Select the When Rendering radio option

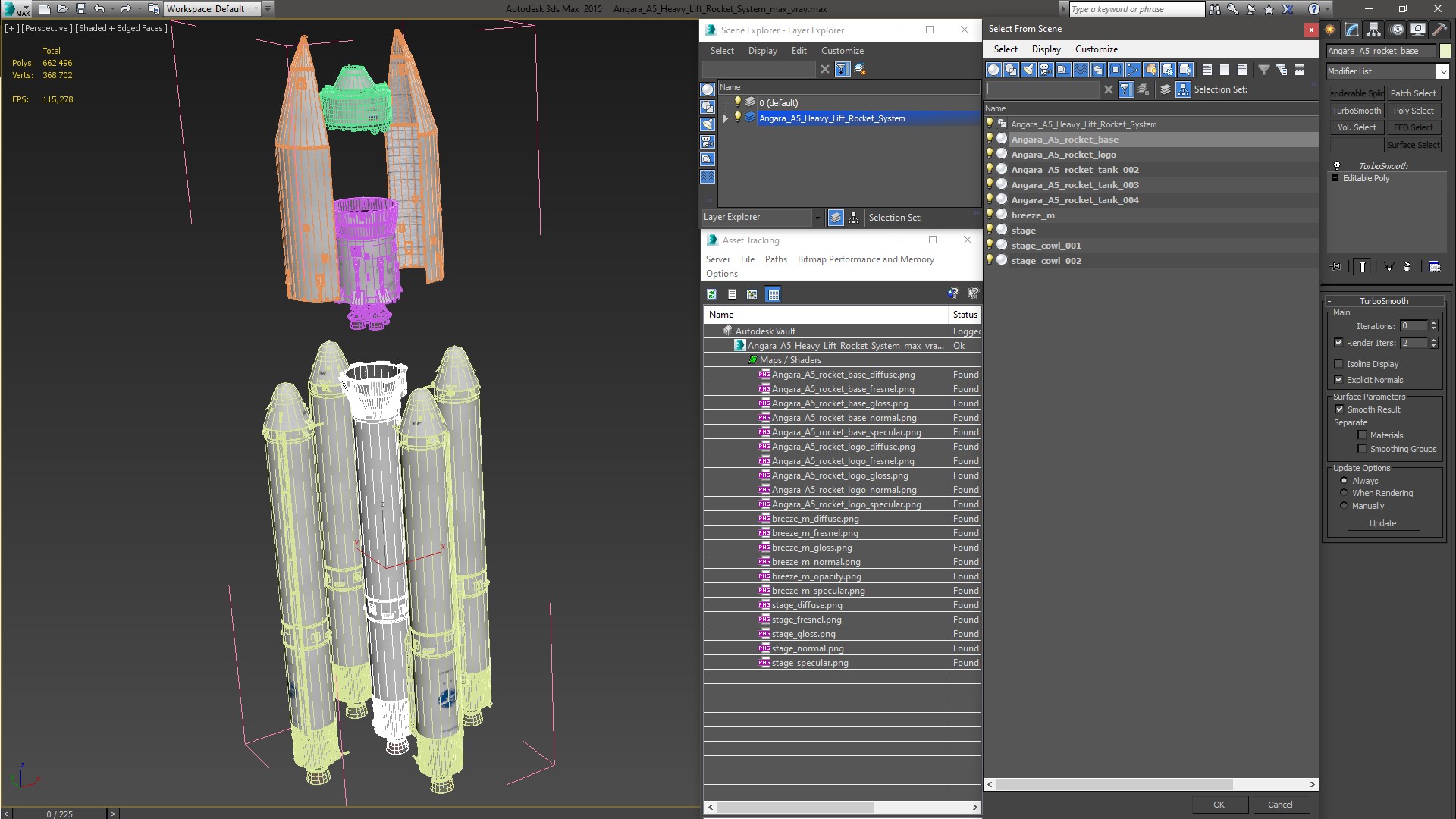1344,493
